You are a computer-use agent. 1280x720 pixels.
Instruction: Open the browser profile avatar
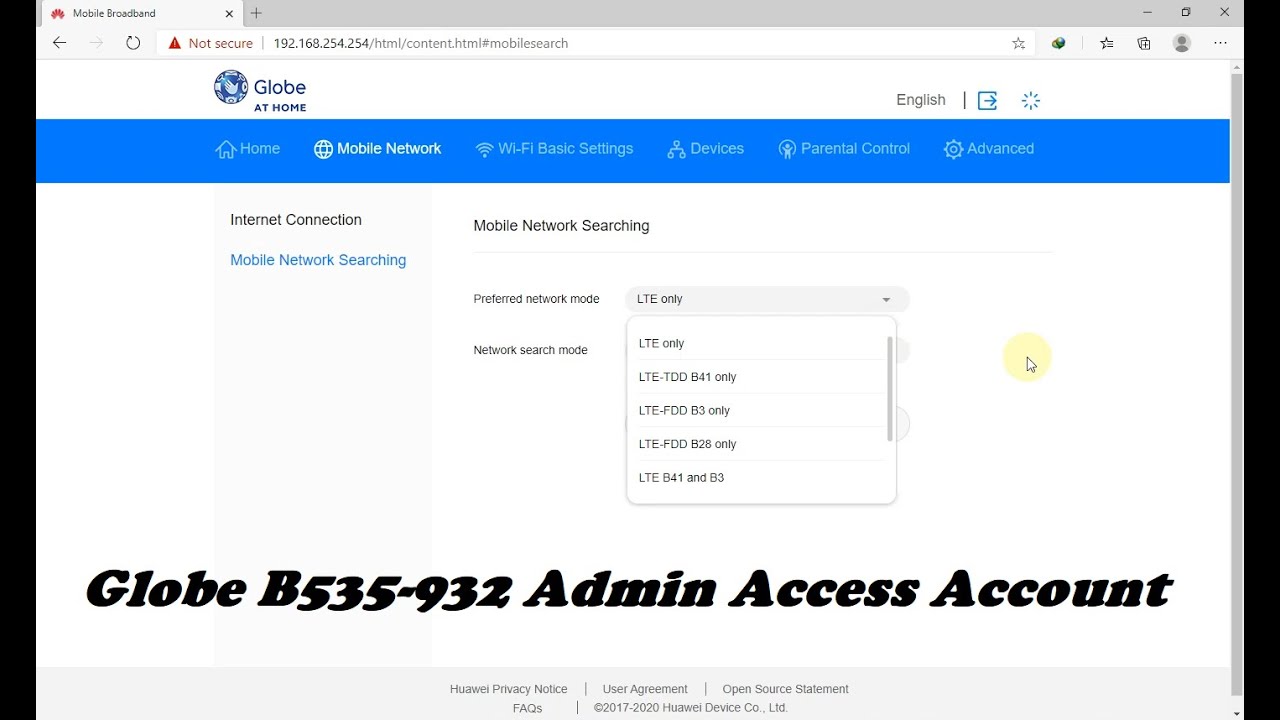point(1182,43)
